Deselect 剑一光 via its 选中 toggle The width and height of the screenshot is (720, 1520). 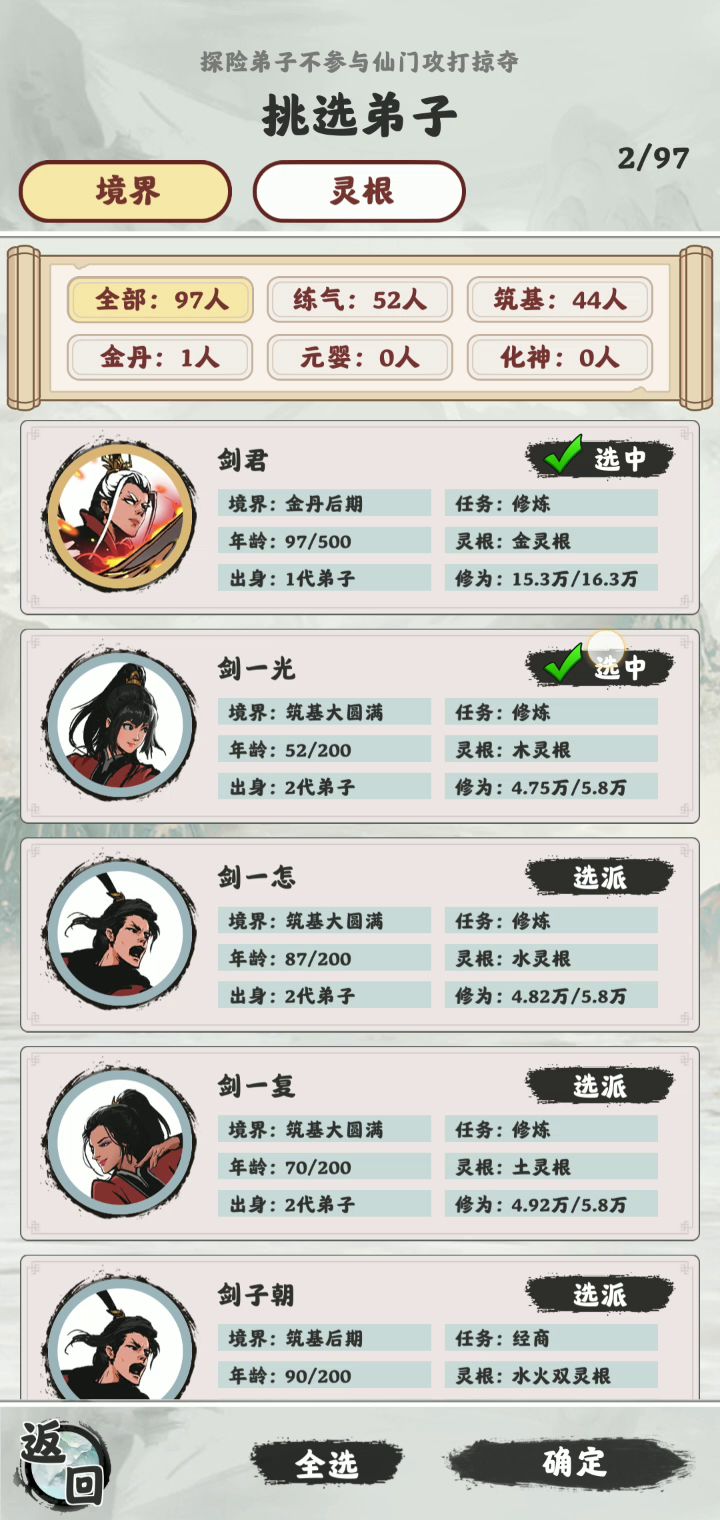600,667
